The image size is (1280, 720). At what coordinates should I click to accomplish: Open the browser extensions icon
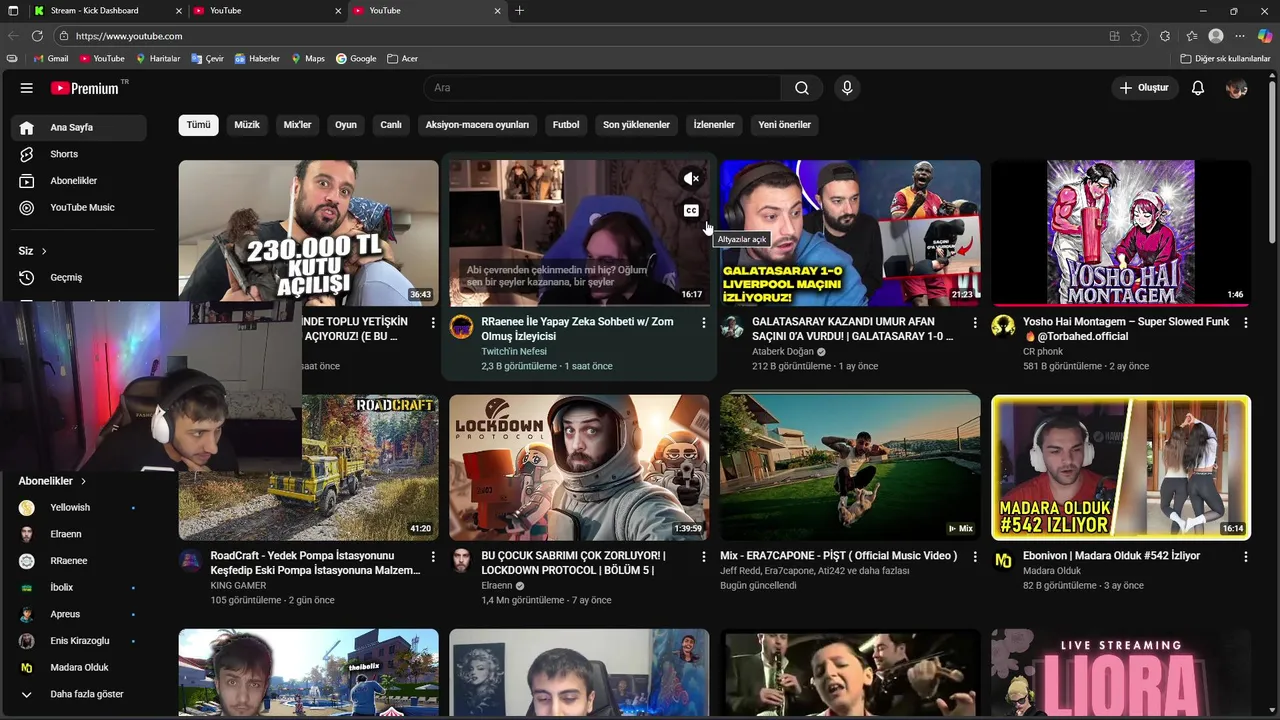tap(1165, 36)
